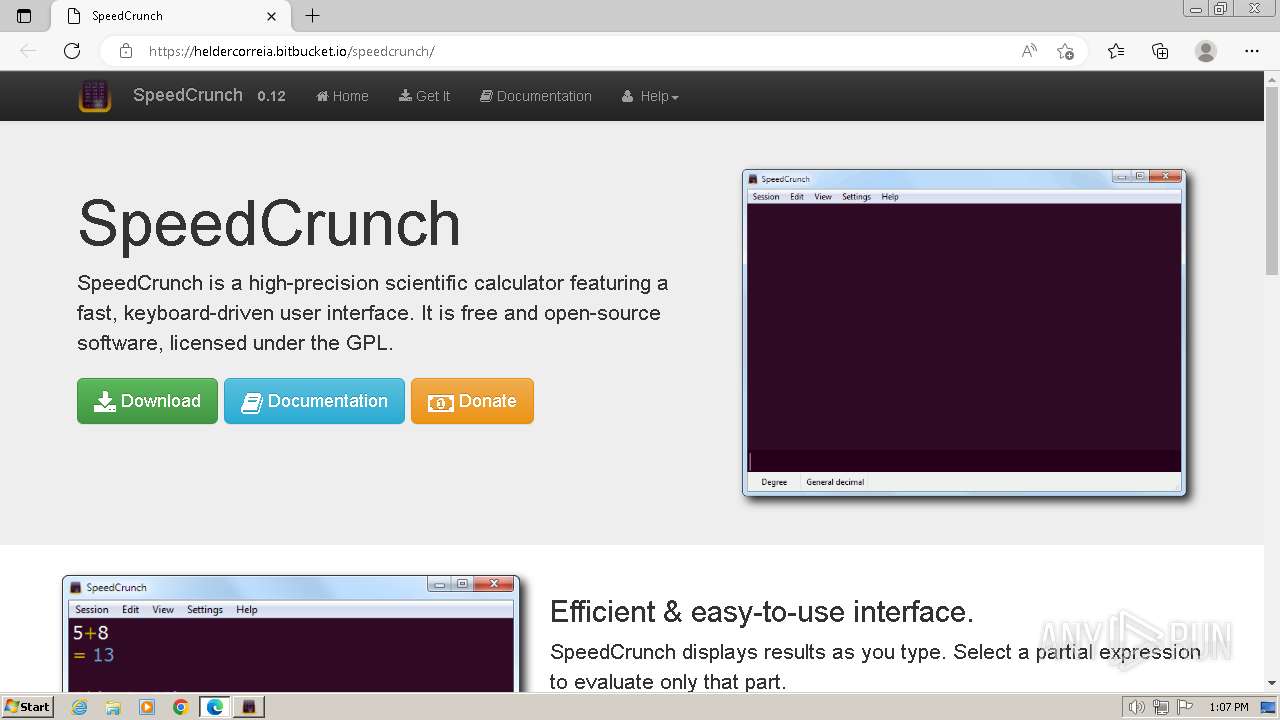Reload the page with refresh icon
The image size is (1280, 720).
click(72, 51)
